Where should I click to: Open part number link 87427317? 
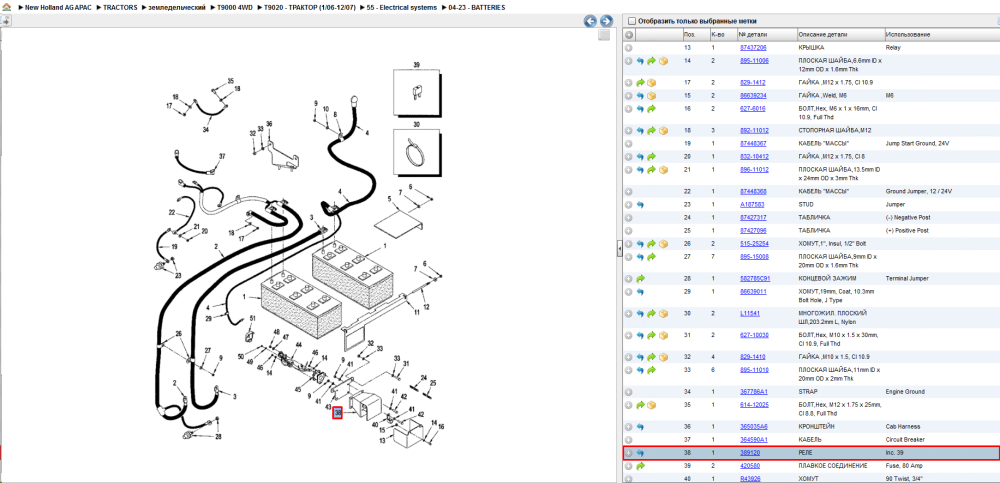[753, 218]
